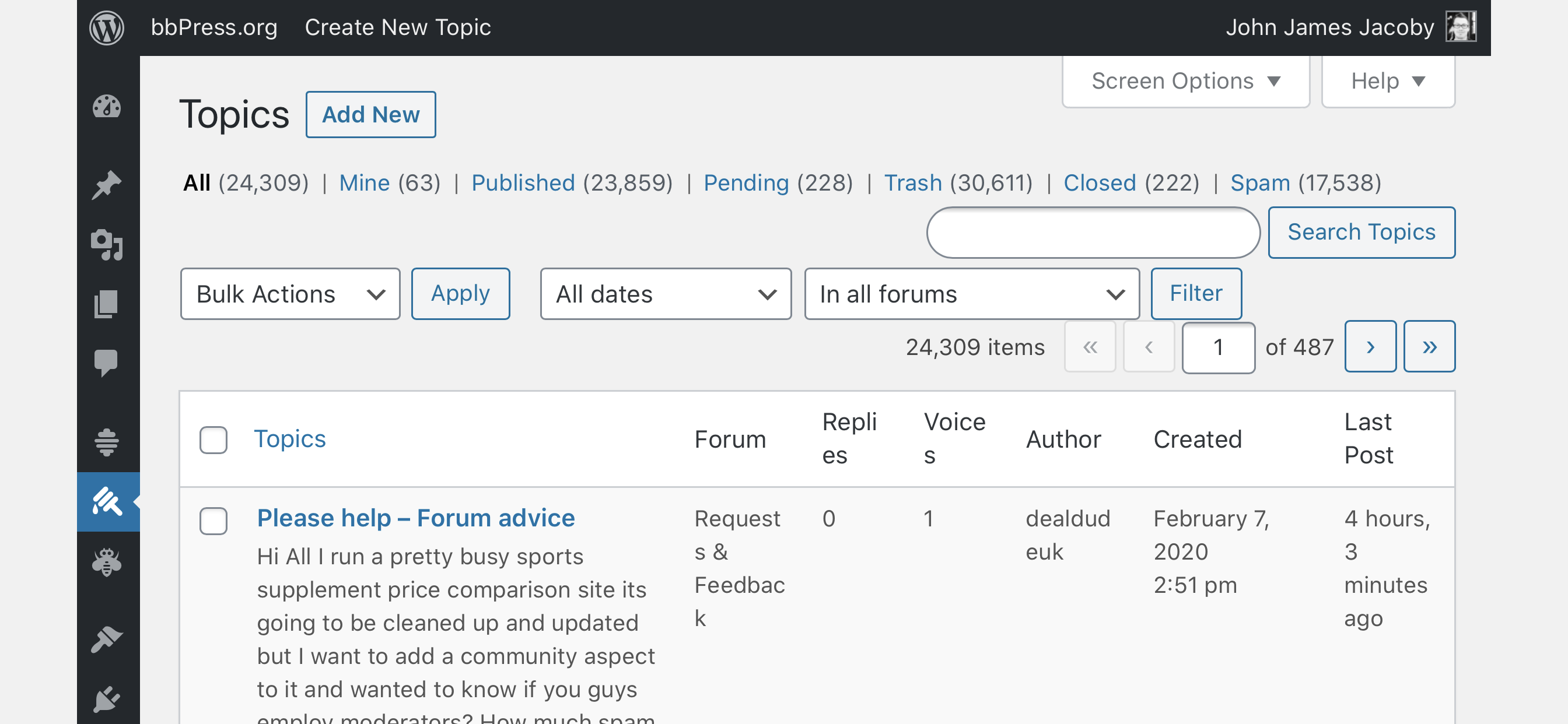Click the Apply button
The height and width of the screenshot is (724, 1568).
(x=461, y=294)
